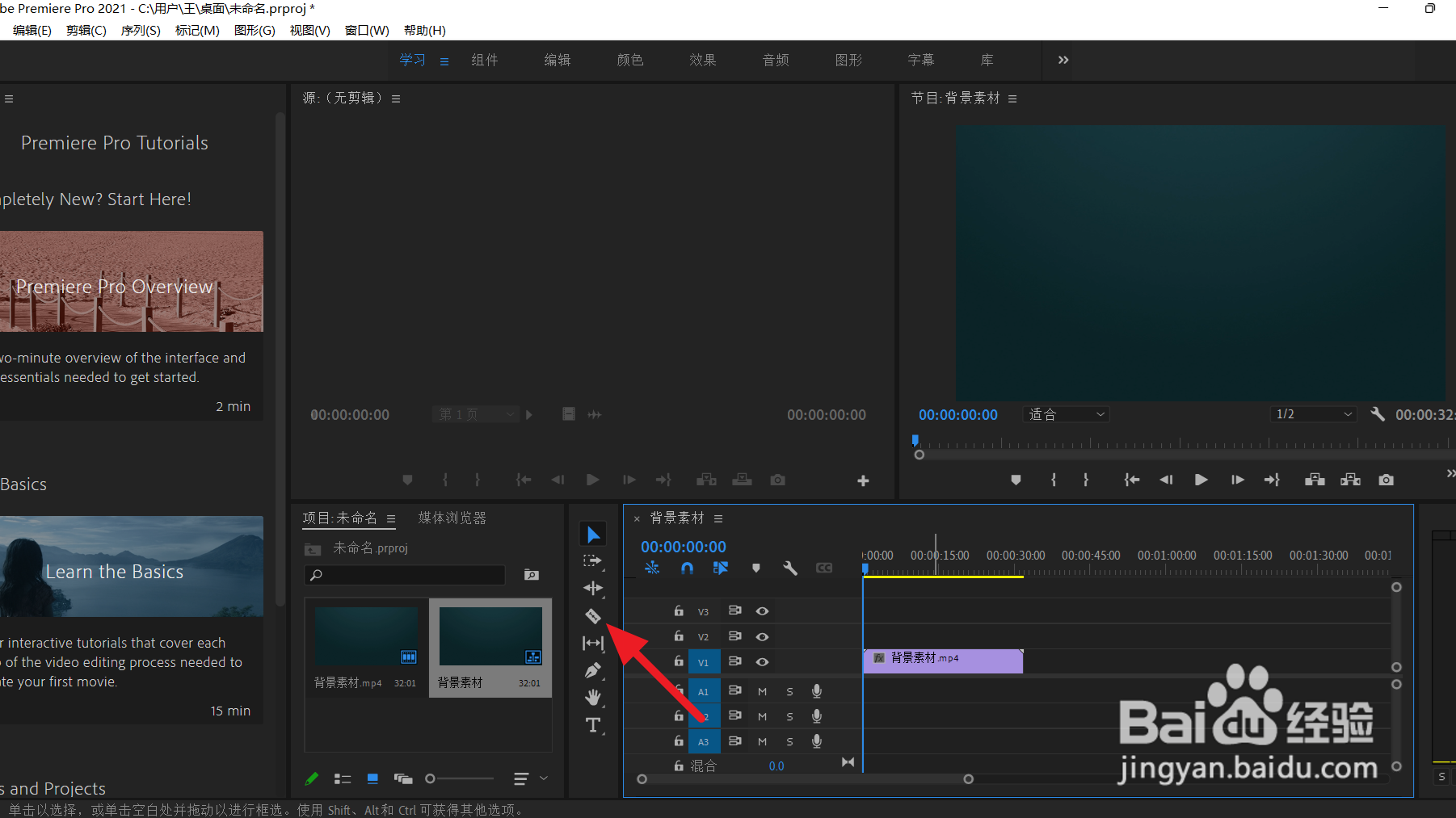Toggle V2 track output eye
This screenshot has height=818, width=1456.
[x=762, y=636]
